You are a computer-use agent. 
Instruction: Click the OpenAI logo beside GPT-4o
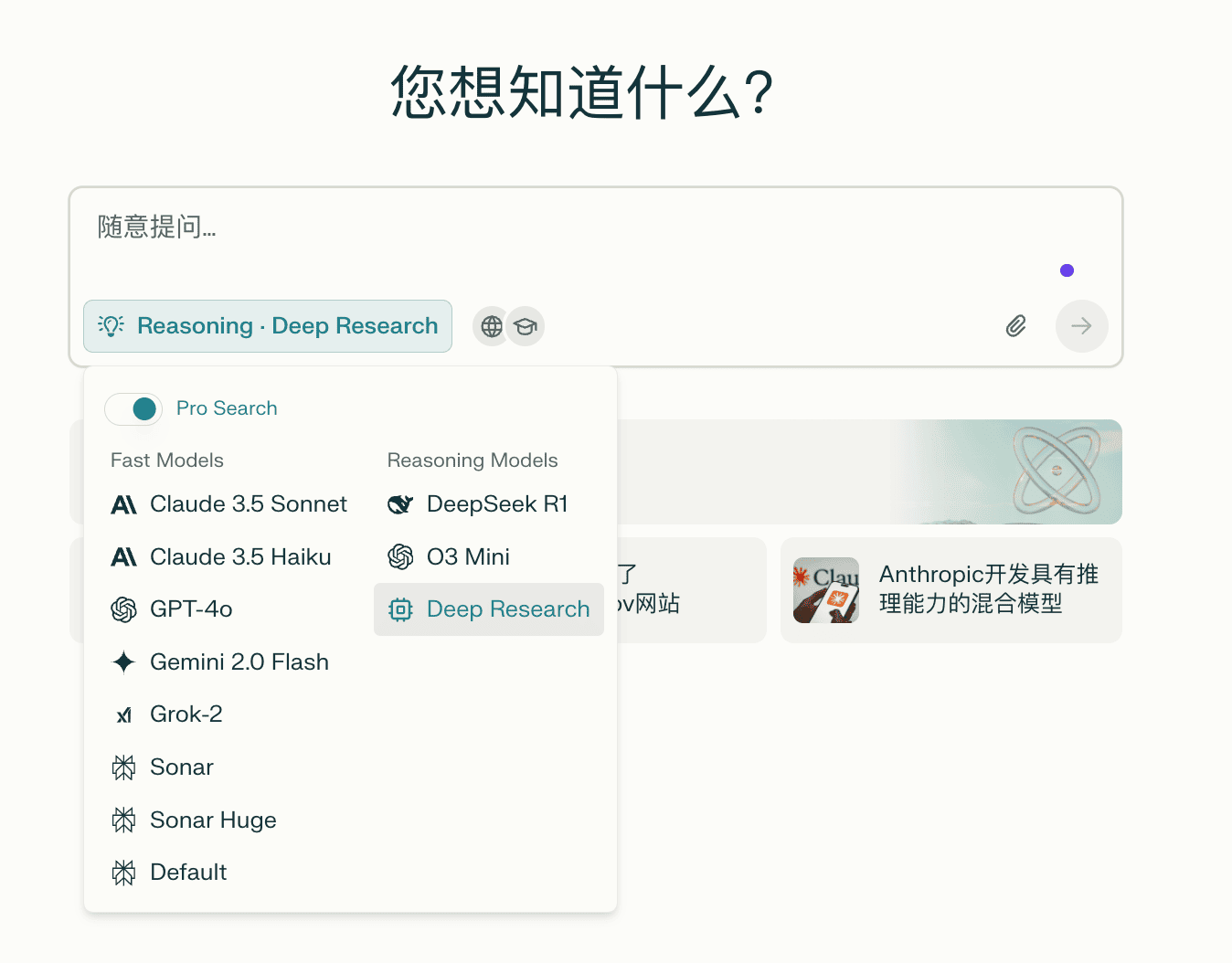[x=123, y=609]
